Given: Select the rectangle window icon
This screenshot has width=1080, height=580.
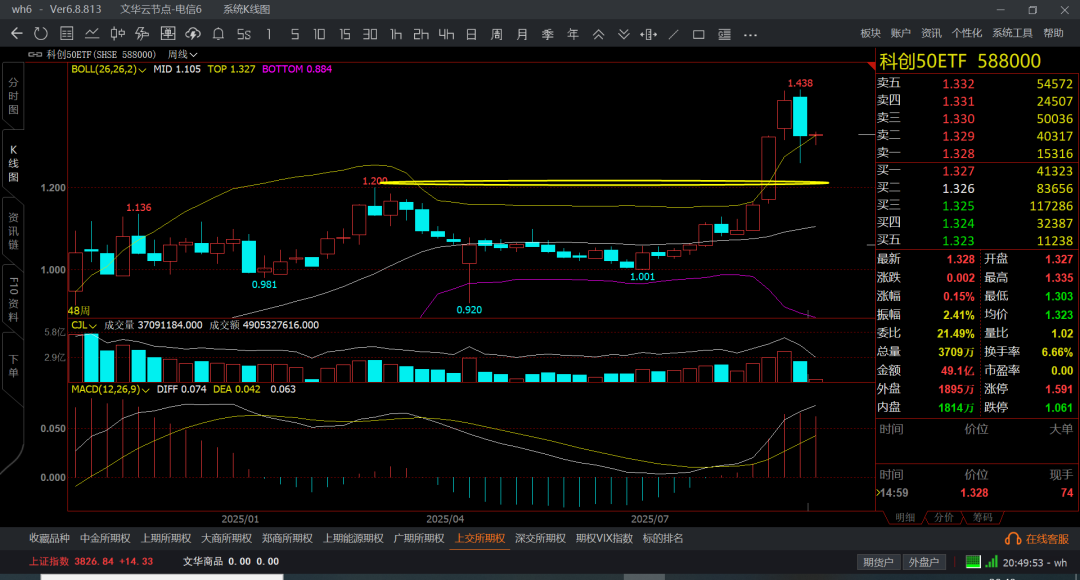Looking at the screenshot, I should click(698, 34).
